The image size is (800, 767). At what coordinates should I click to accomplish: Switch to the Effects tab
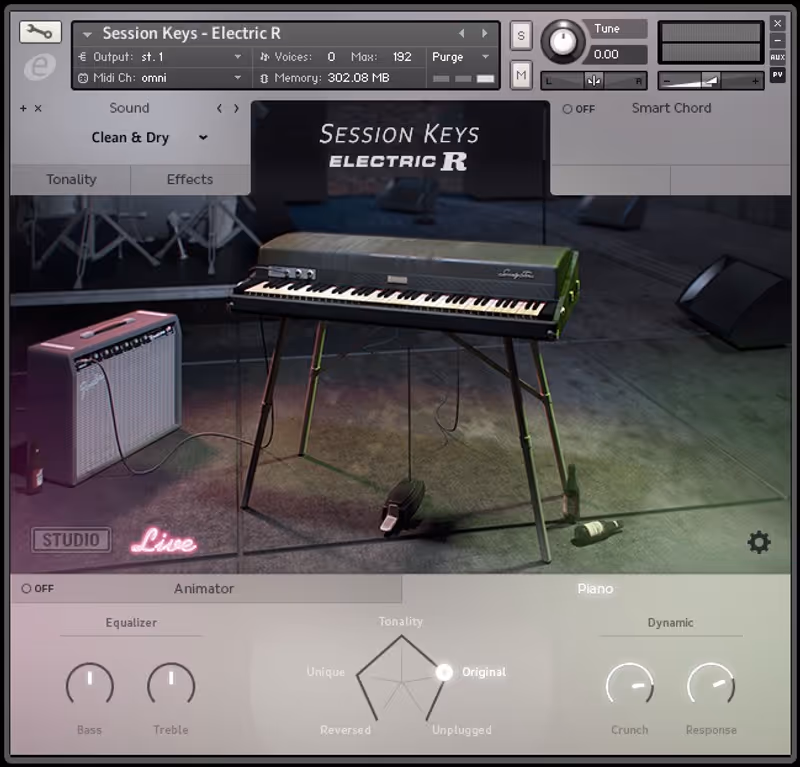point(189,180)
